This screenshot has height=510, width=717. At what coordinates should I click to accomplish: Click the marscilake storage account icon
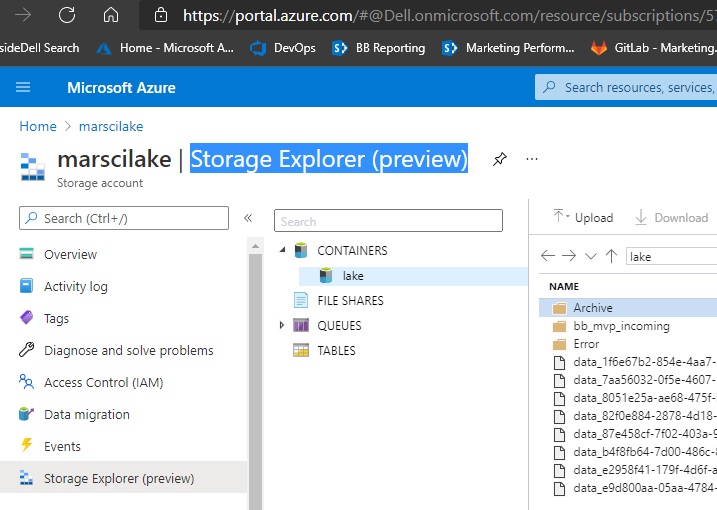(x=33, y=167)
